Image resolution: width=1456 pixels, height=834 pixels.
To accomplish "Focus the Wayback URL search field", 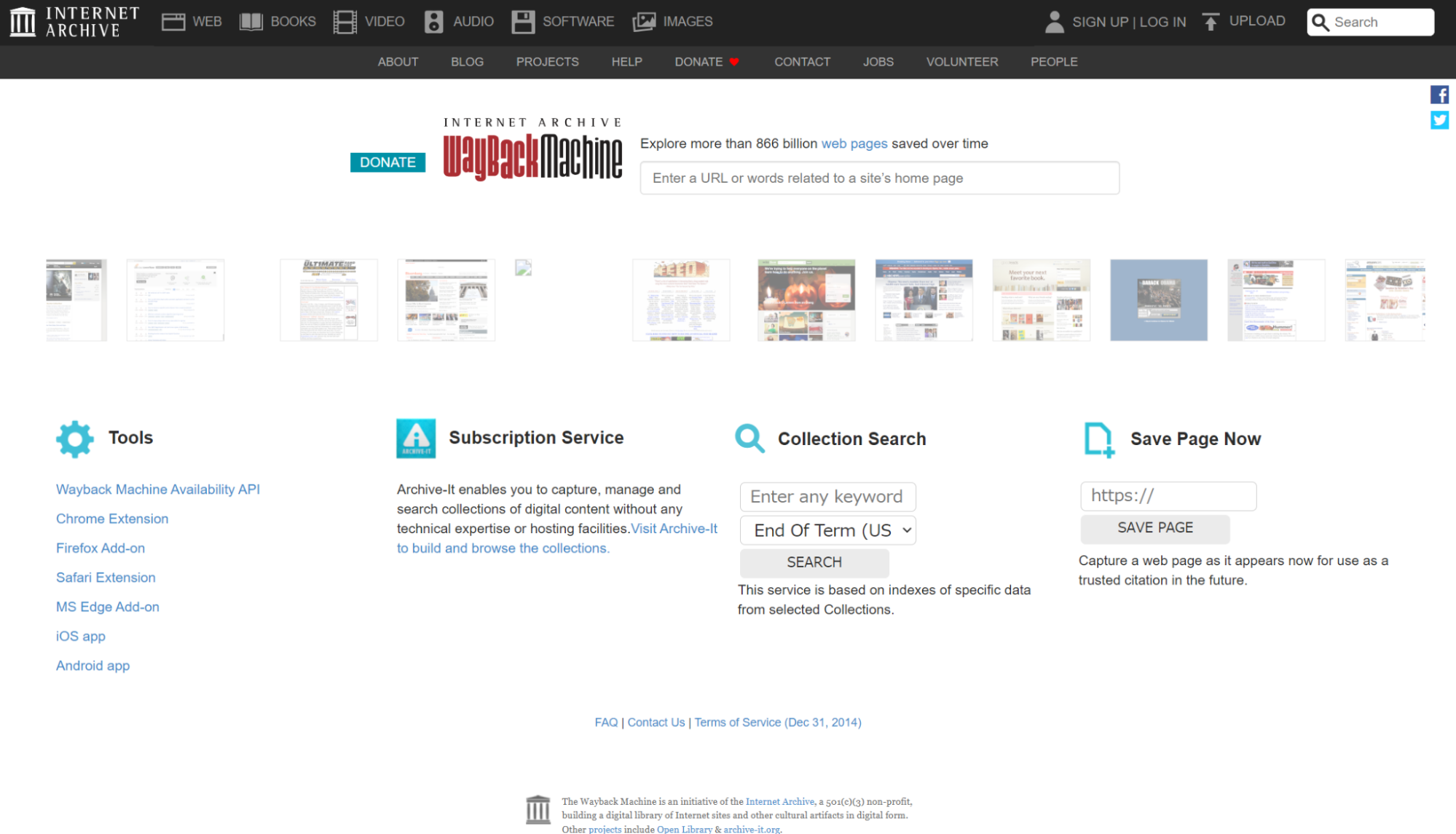I will point(879,178).
